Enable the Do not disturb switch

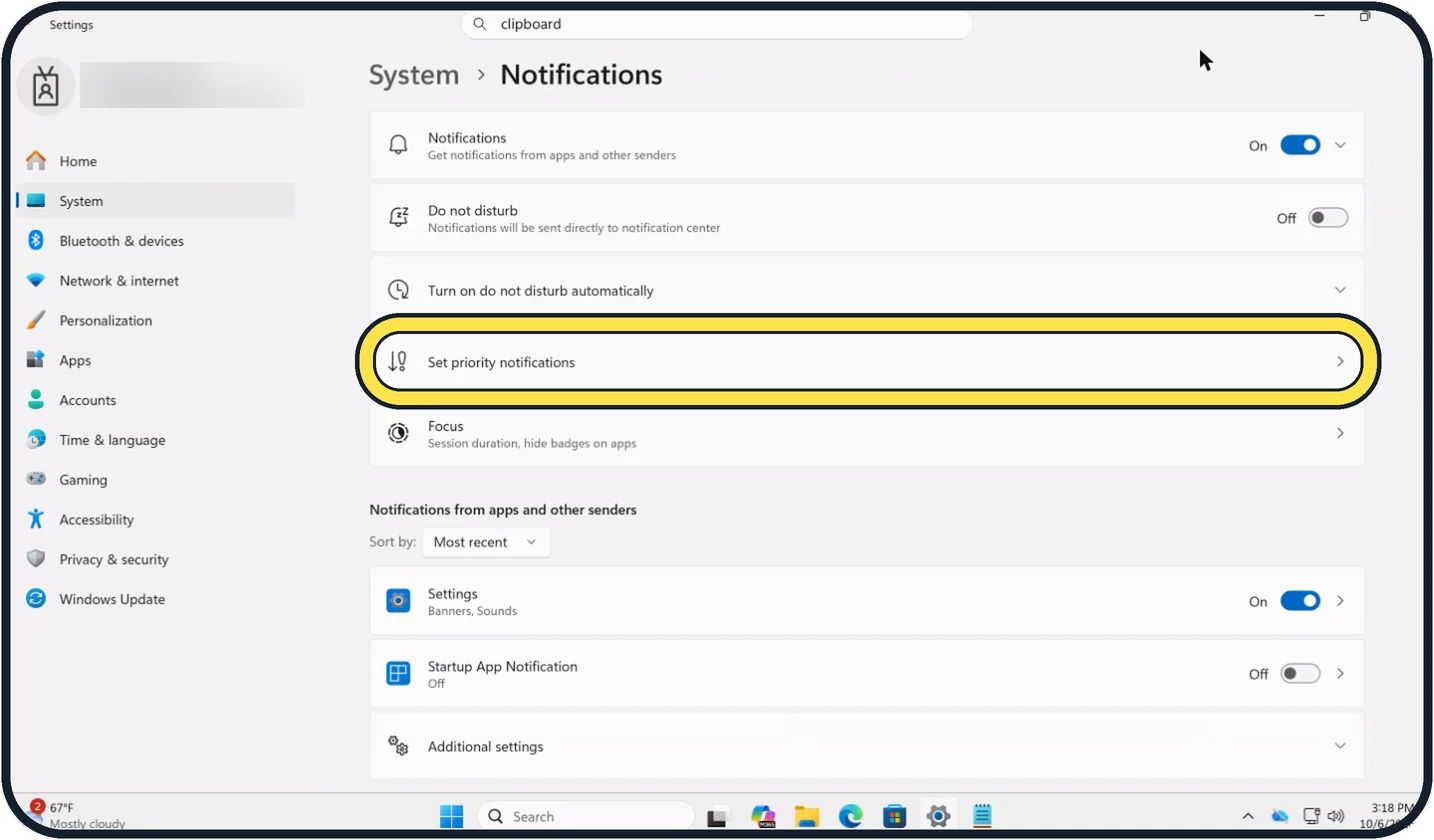coord(1328,218)
